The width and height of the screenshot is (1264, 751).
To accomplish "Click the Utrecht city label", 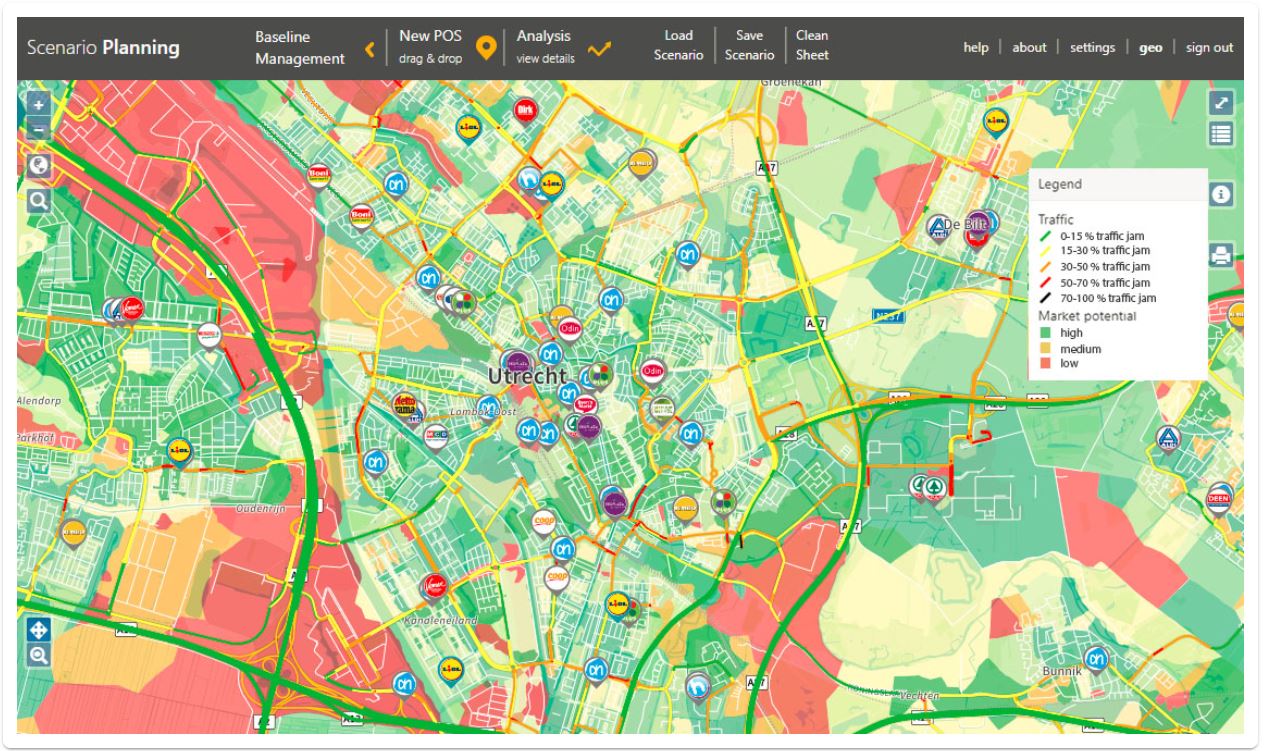I will [x=527, y=376].
